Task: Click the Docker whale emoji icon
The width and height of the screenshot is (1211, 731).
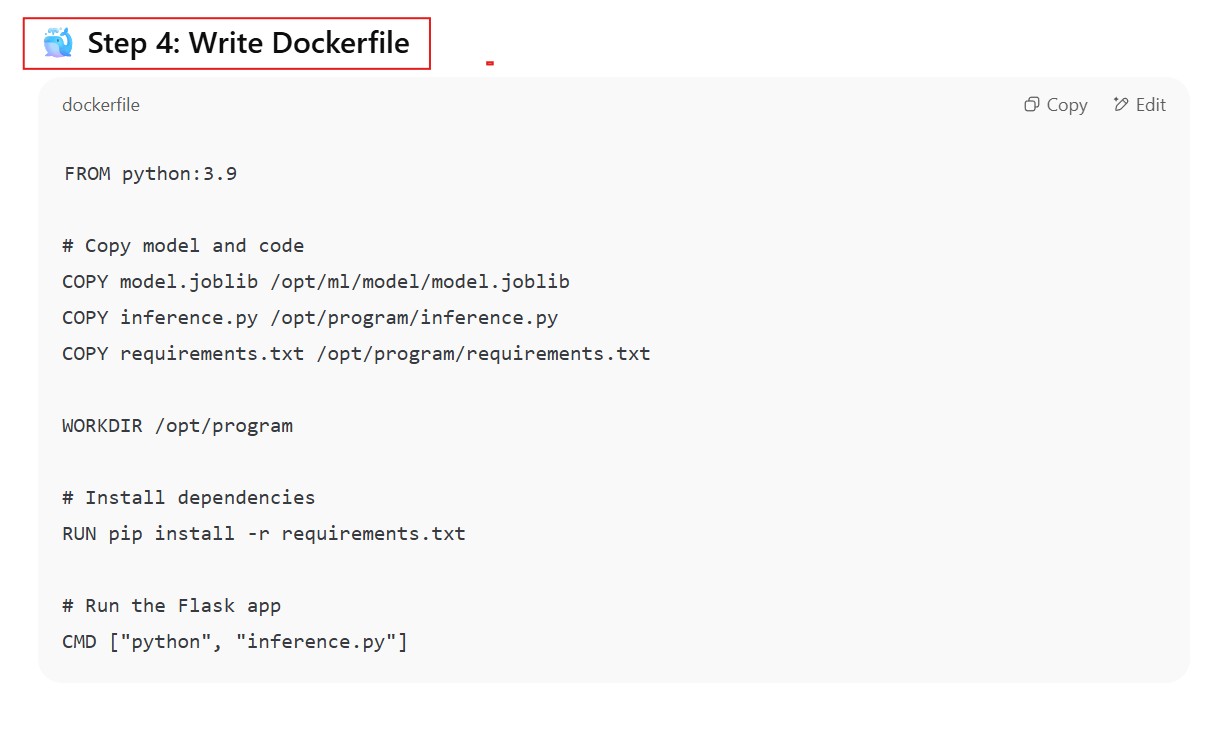Action: pos(58,43)
